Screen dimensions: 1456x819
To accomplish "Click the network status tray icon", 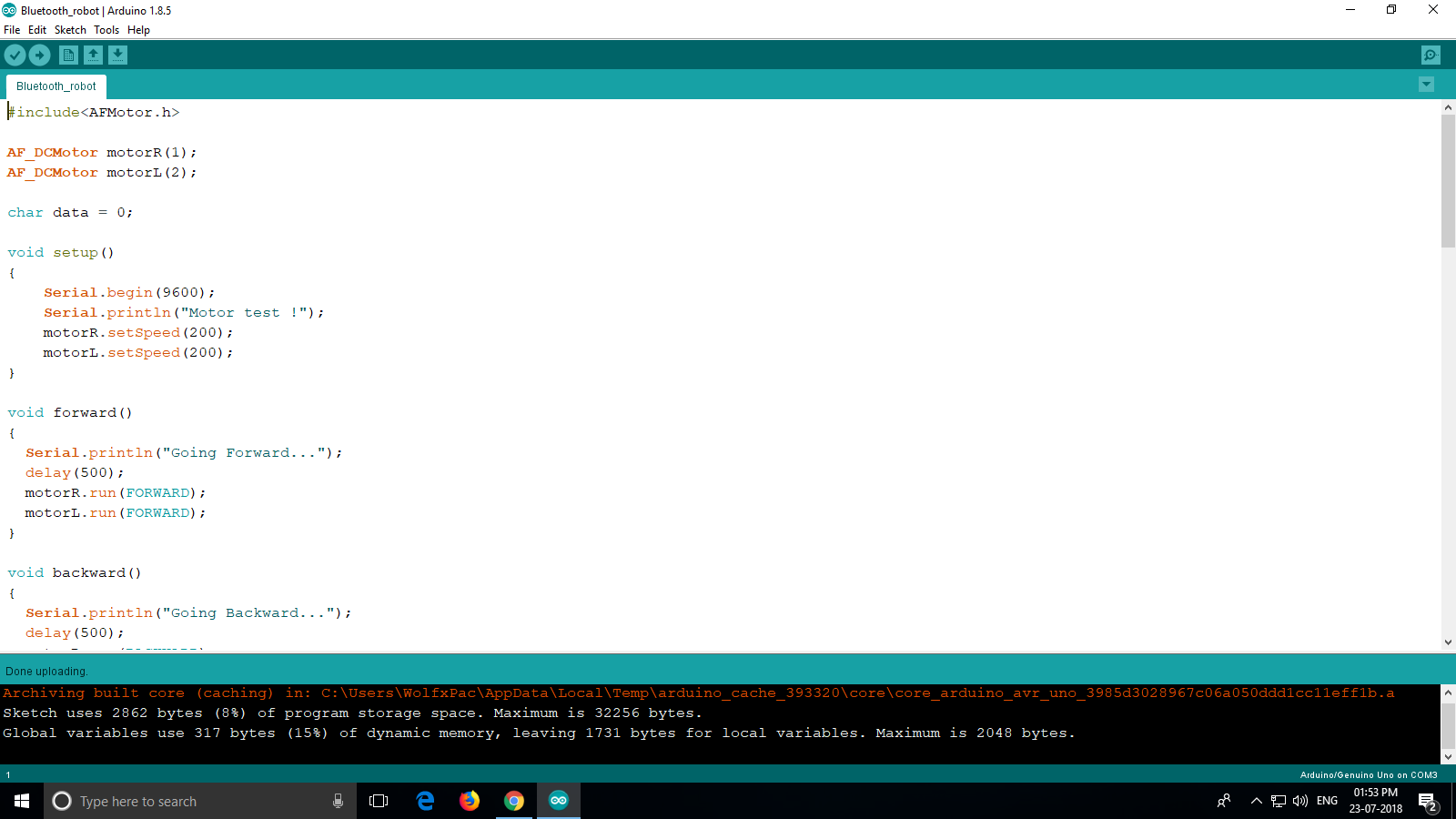I will (1279, 801).
